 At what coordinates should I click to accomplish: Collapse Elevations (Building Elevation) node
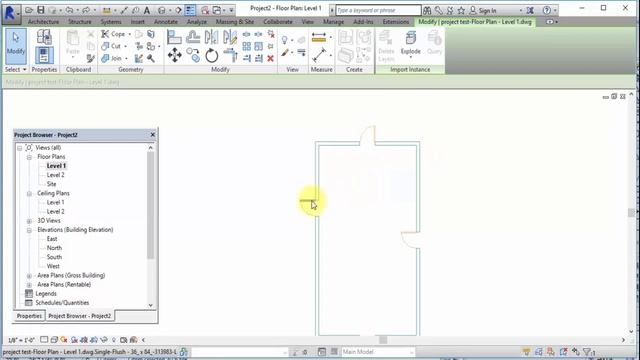tap(29, 230)
